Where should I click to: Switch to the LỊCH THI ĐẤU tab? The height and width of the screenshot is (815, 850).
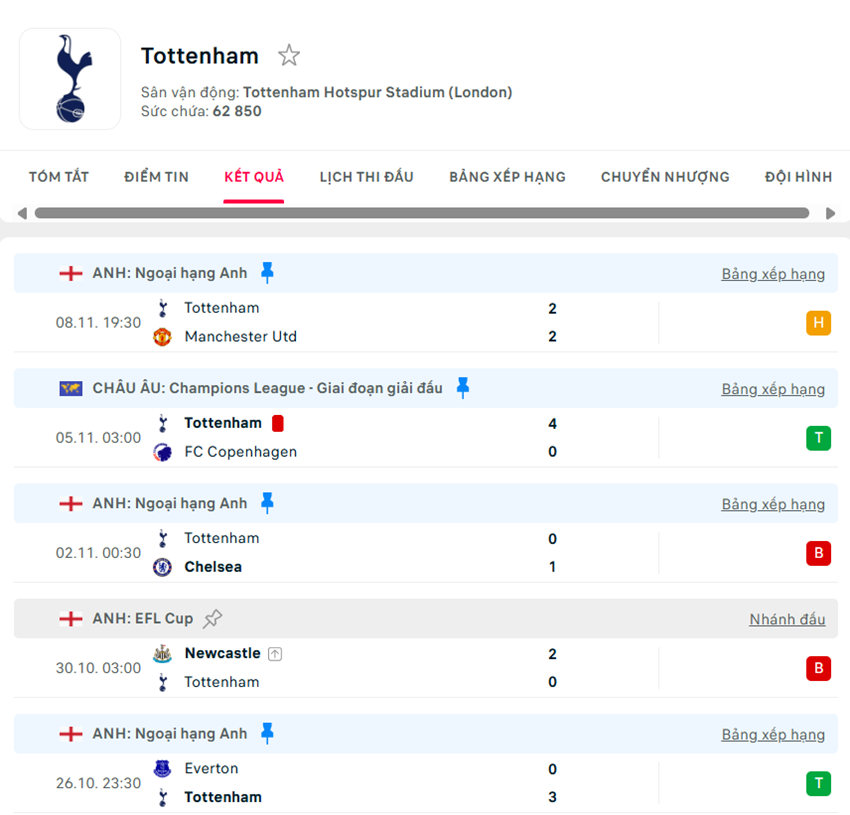[367, 176]
